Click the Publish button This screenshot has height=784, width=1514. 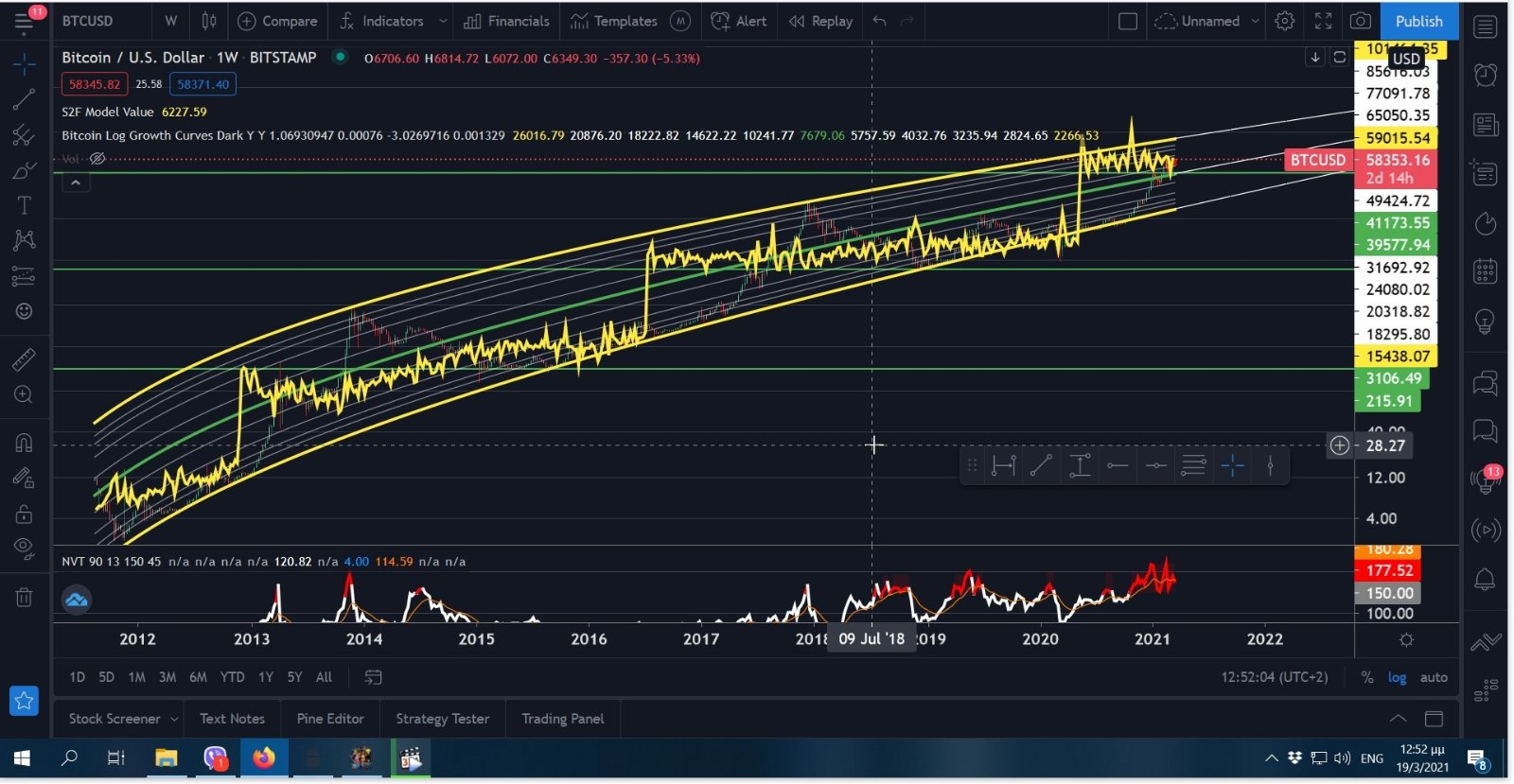pyautogui.click(x=1418, y=21)
